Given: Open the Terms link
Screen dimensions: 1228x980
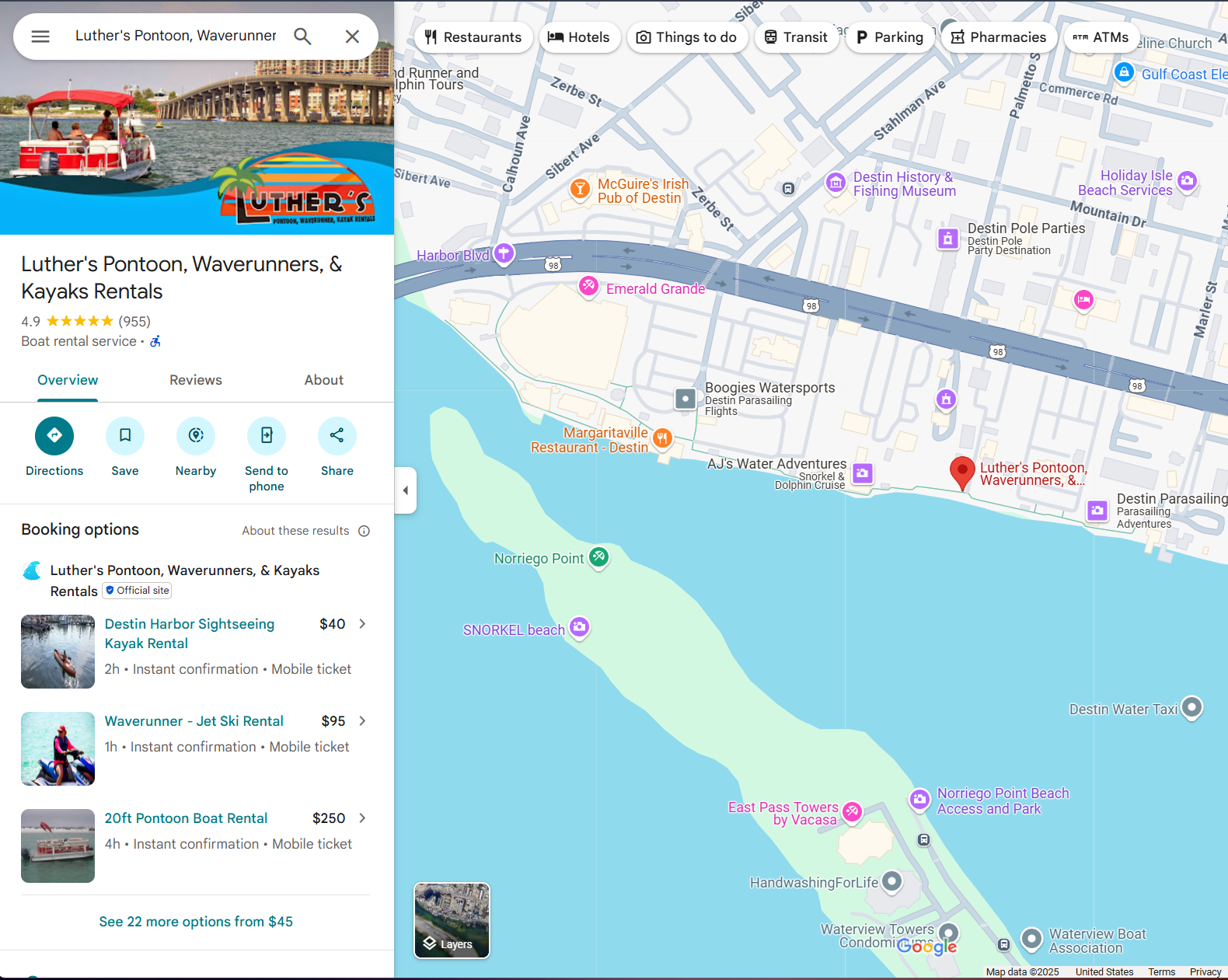Looking at the screenshot, I should coord(1162,971).
